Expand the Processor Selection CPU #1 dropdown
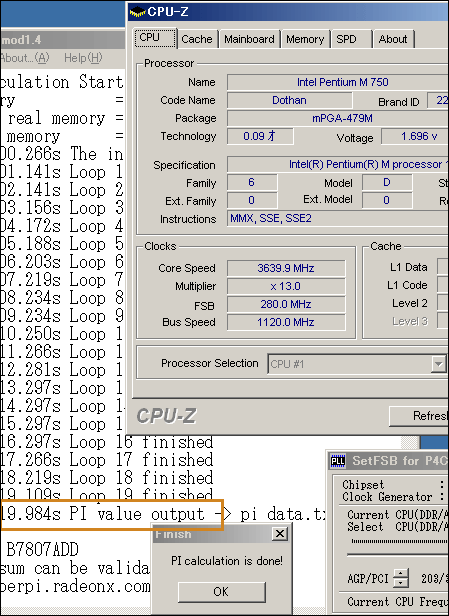The width and height of the screenshot is (449, 616). click(438, 364)
